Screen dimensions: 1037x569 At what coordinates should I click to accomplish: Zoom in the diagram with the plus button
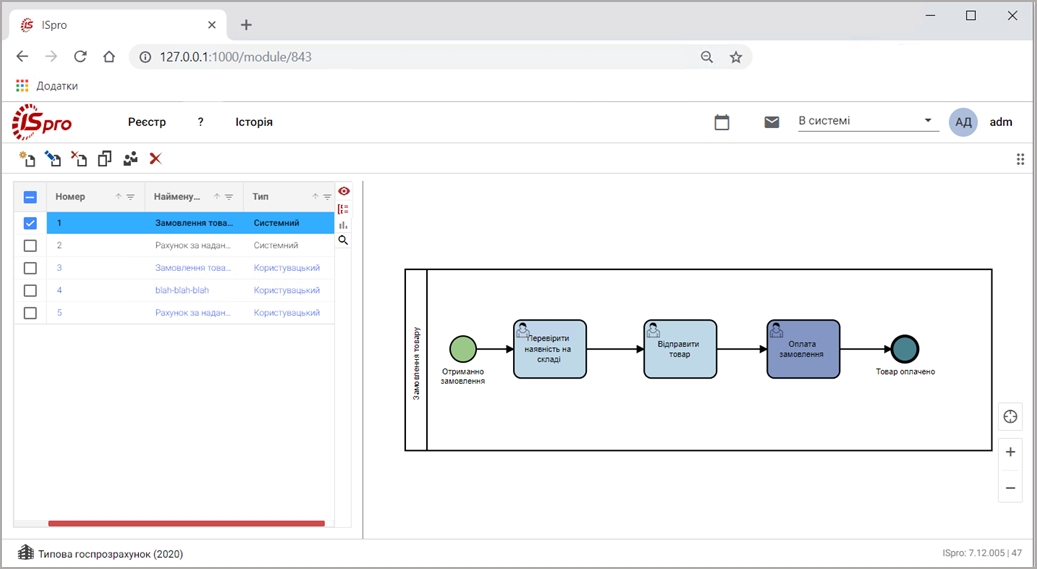coord(1010,452)
